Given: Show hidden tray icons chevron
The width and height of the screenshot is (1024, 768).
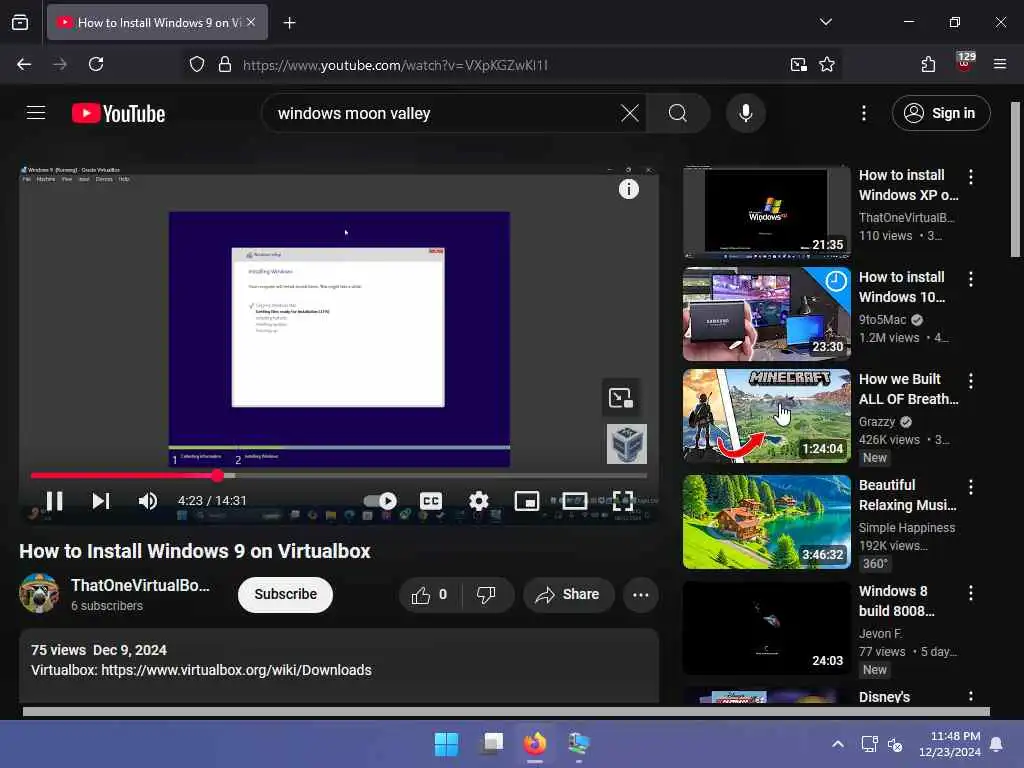Looking at the screenshot, I should [838, 744].
